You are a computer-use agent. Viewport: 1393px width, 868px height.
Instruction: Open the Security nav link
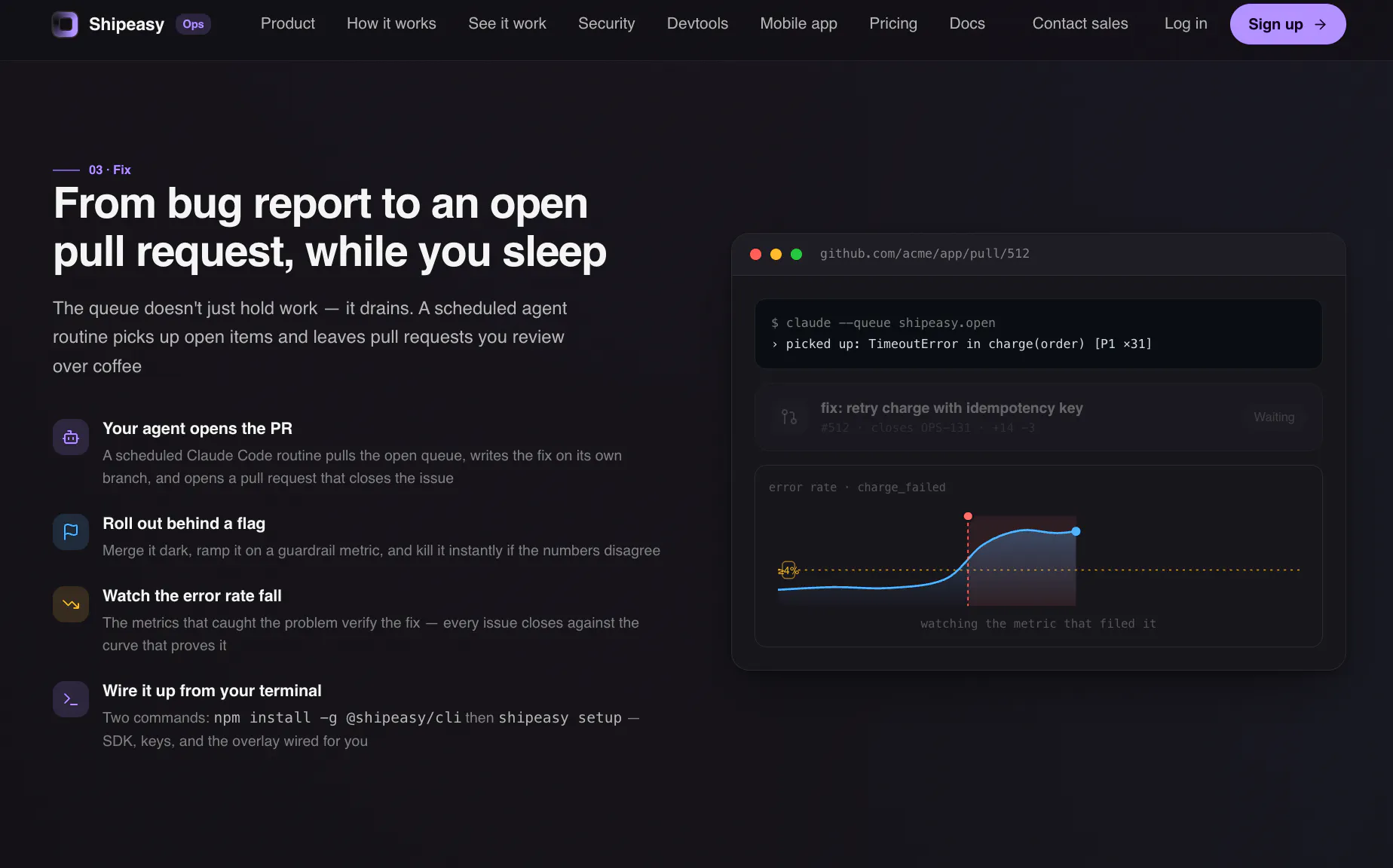[606, 23]
